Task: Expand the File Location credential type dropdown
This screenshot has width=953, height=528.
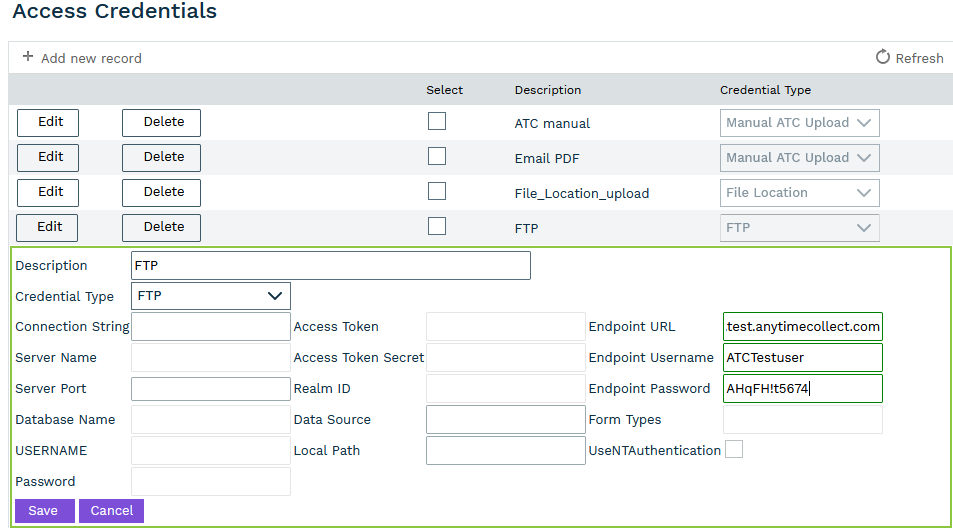Action: [799, 193]
